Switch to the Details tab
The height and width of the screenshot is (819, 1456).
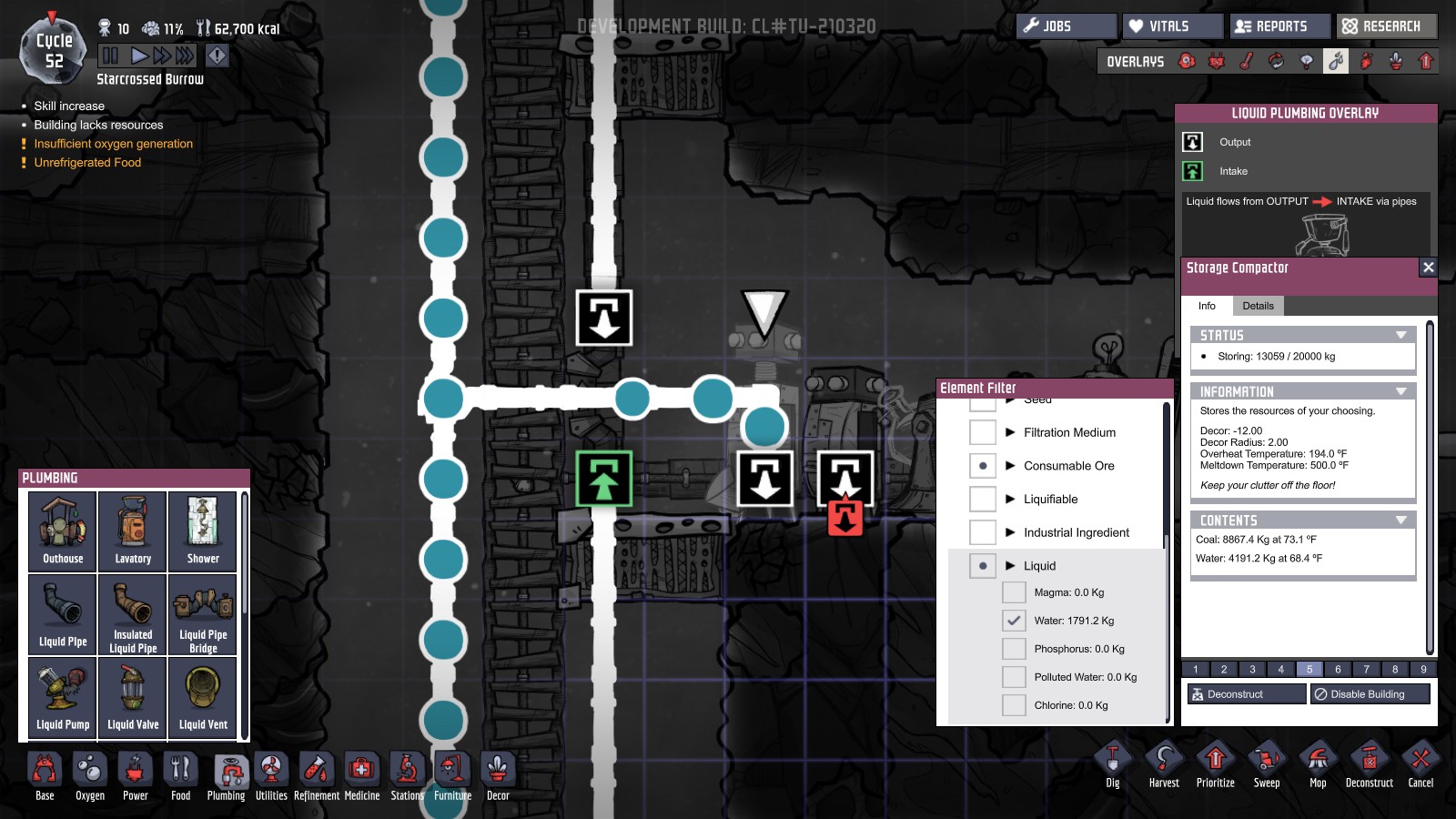pos(1259,306)
